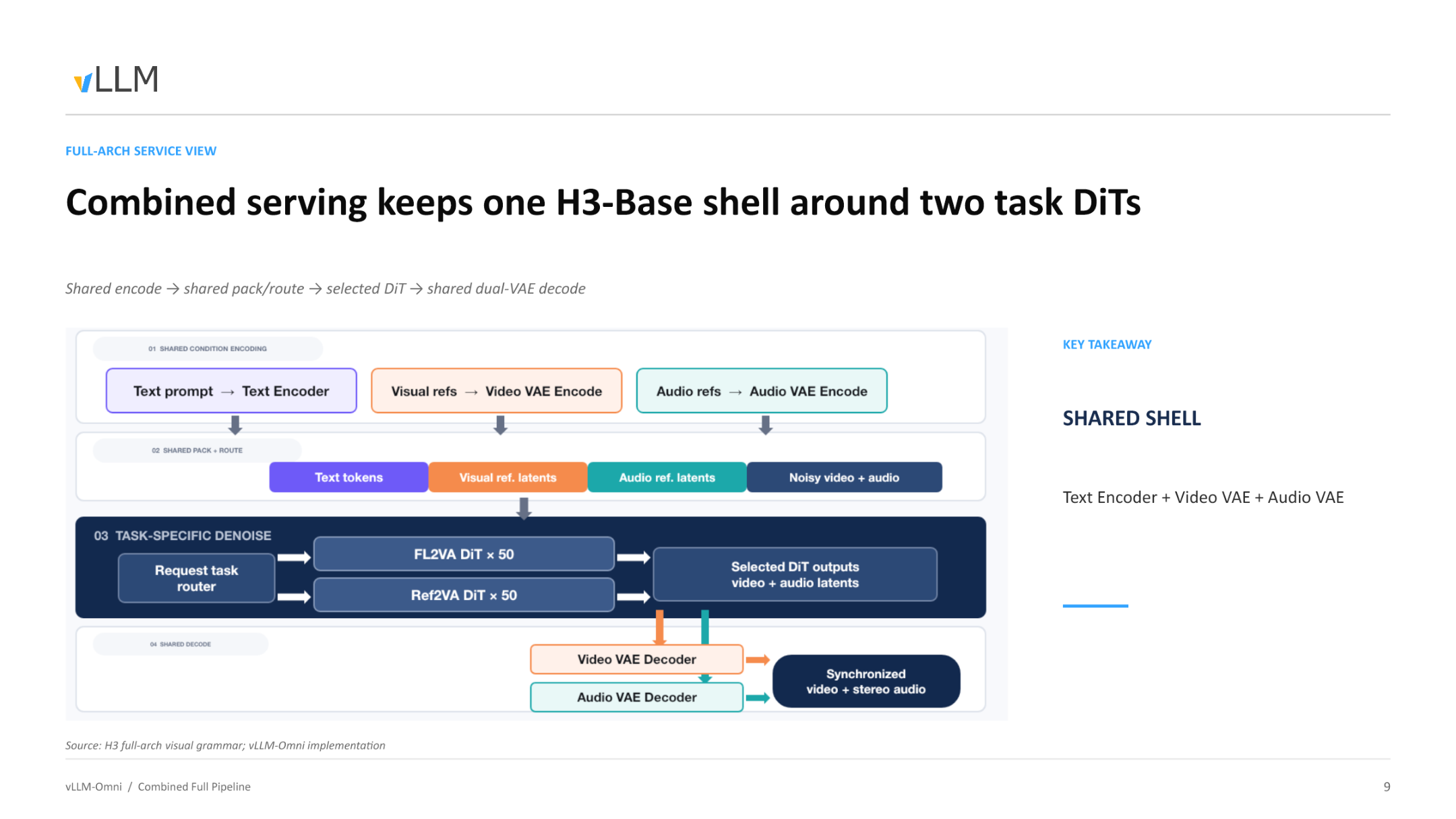1456x819 pixels.
Task: Click the down arrow below Video VAE Encode box
Action: 500,425
